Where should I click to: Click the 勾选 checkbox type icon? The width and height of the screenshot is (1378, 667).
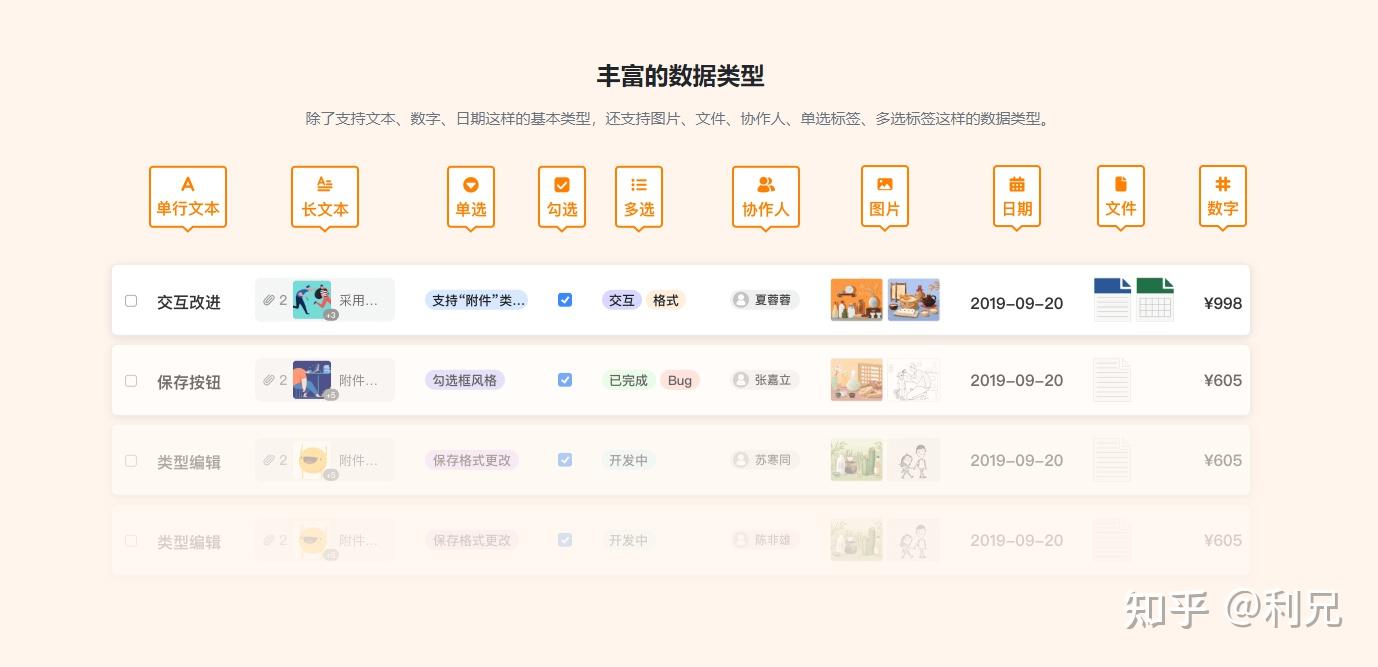561,185
